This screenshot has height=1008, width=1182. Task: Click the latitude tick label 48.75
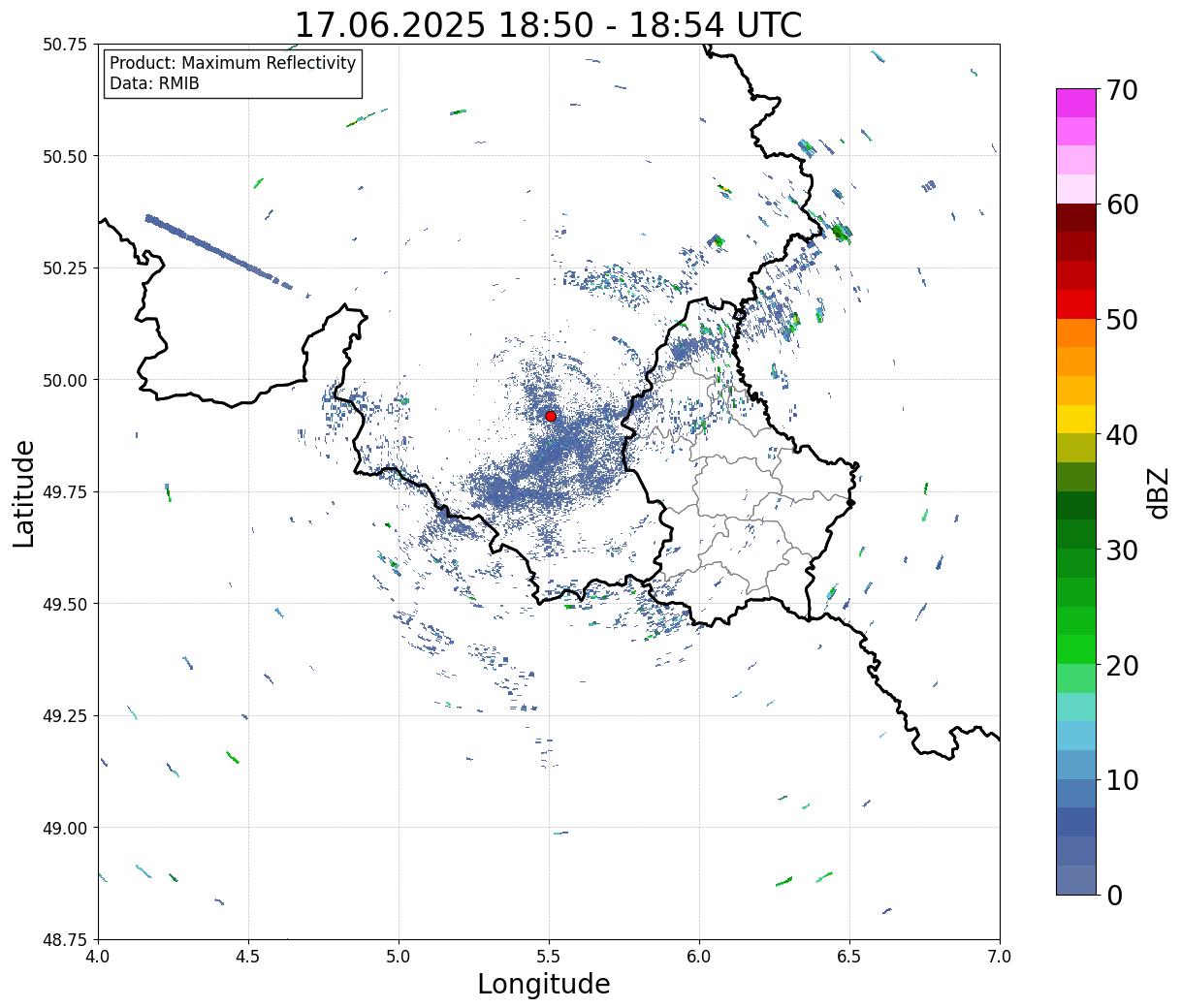point(66,939)
